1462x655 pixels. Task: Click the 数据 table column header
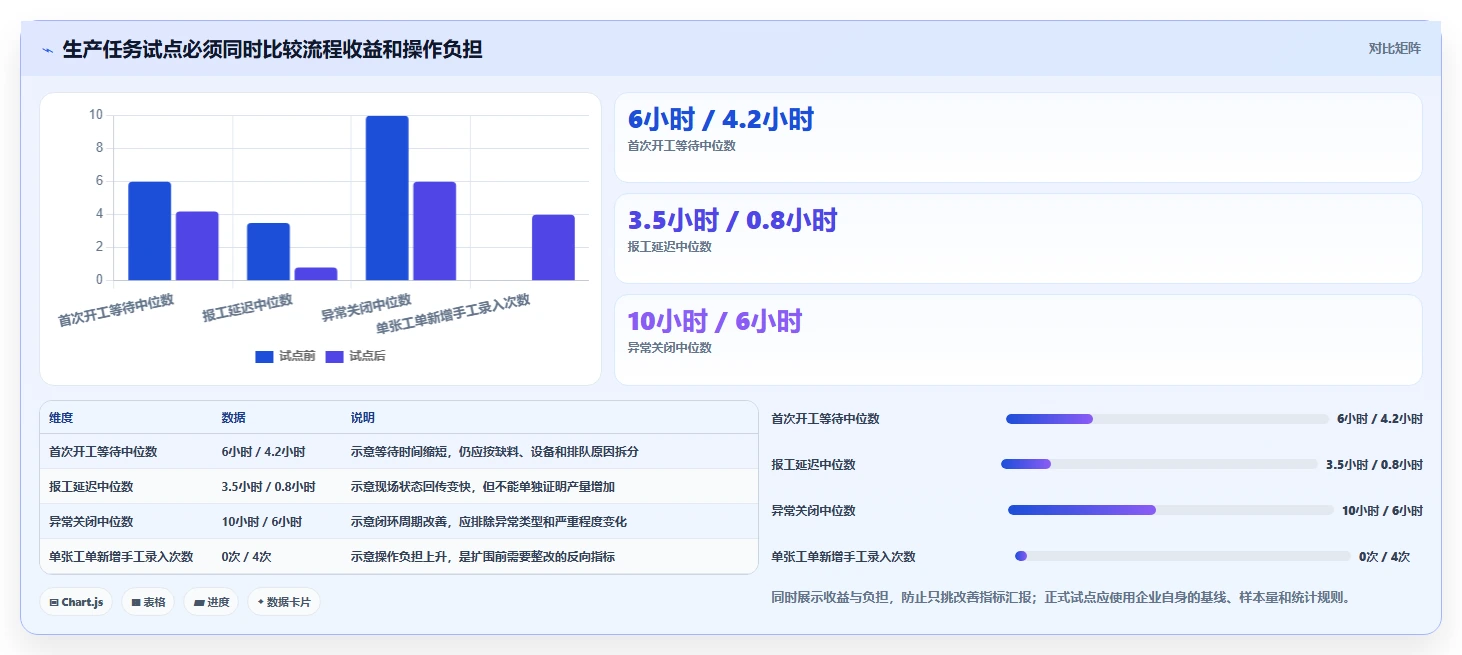point(234,418)
